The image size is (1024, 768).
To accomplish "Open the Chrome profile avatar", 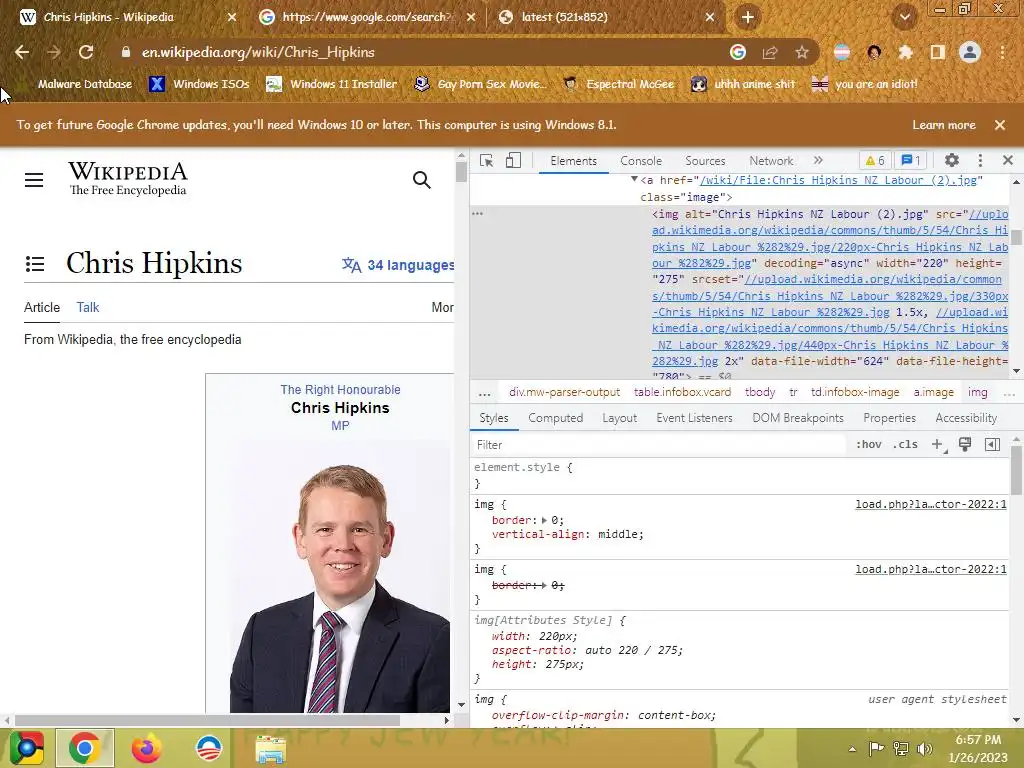I will (x=970, y=52).
